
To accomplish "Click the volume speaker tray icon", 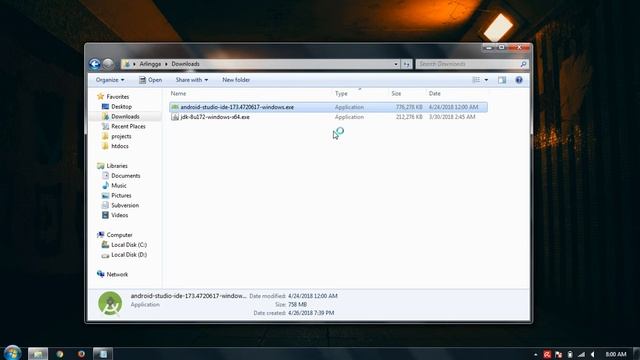I will click(x=593, y=354).
